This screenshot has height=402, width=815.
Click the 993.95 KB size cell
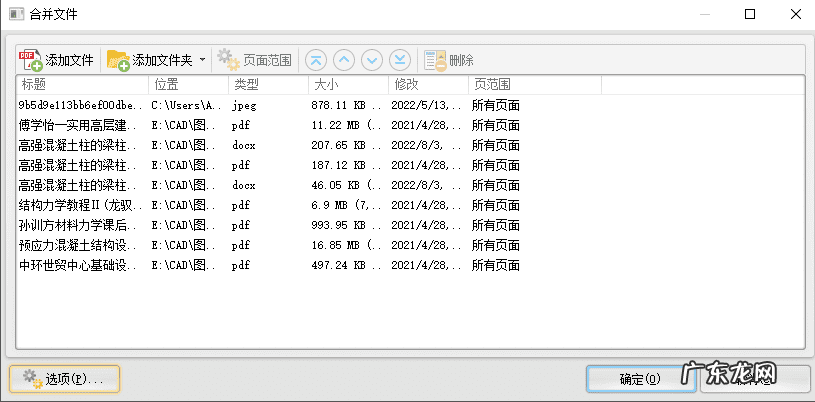point(347,225)
